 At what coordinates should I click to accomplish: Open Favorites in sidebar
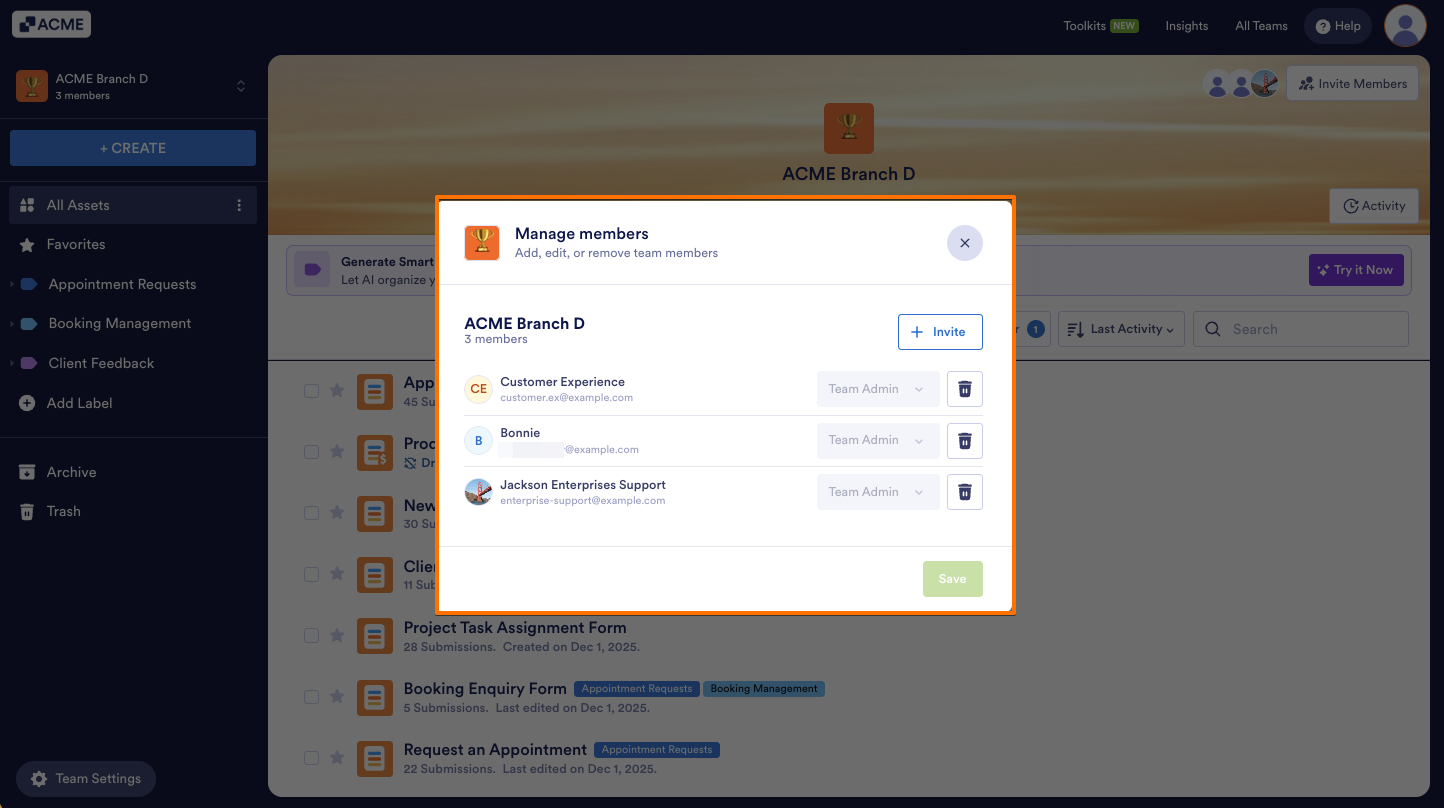(x=76, y=244)
